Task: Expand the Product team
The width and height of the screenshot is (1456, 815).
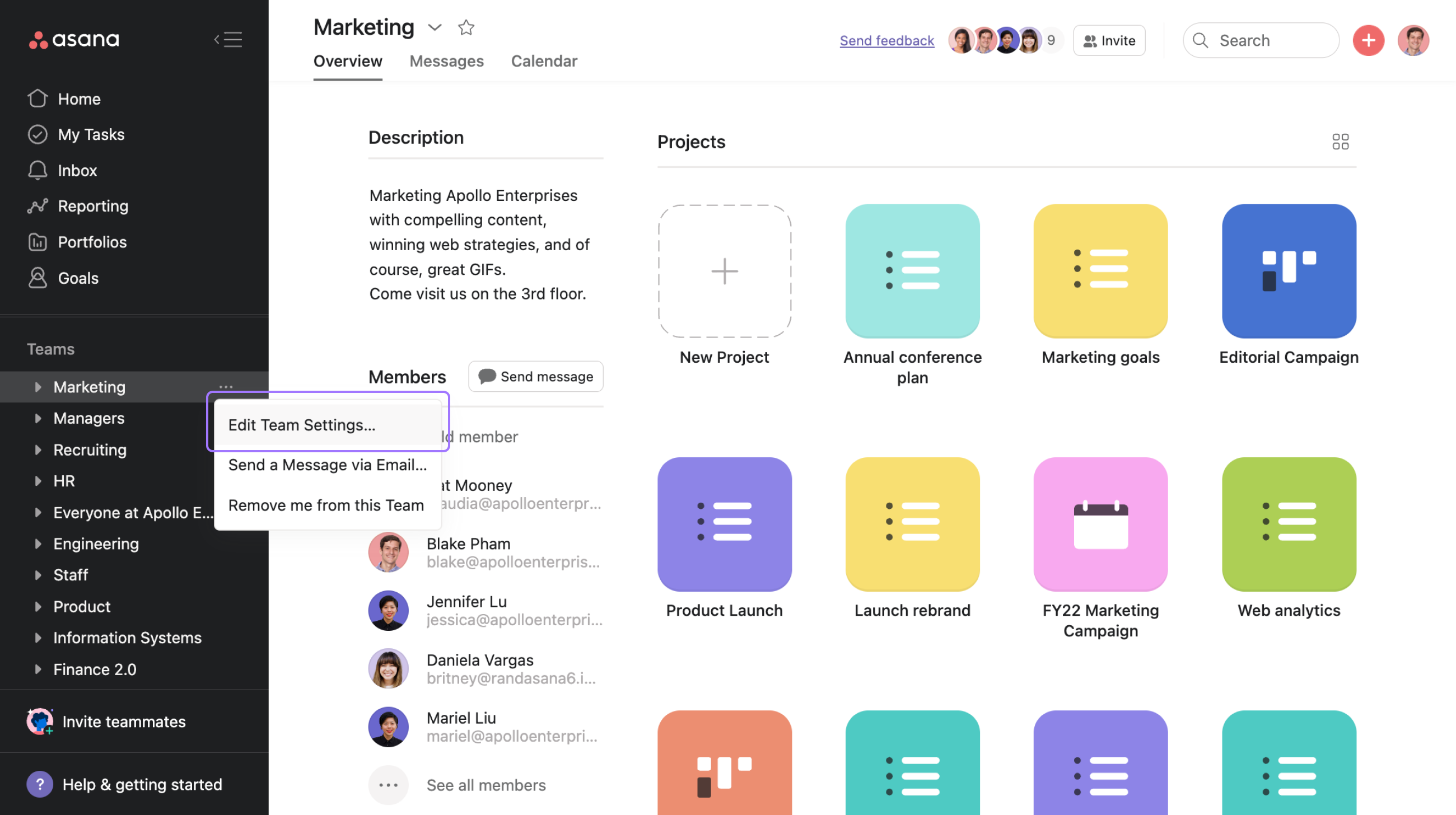Action: 38,606
